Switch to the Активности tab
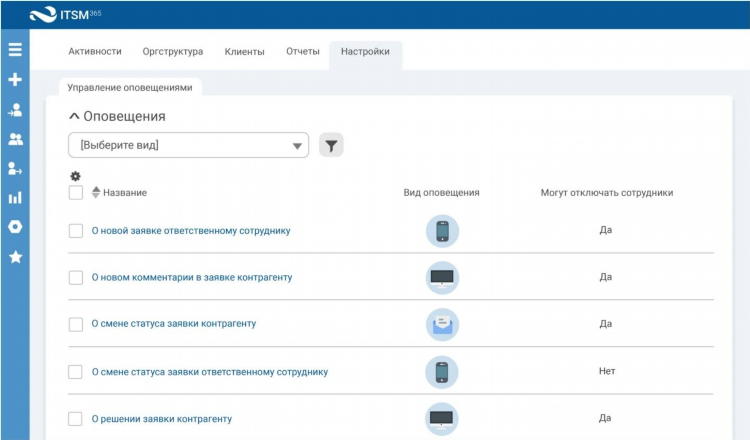The image size is (750, 440). [95, 52]
